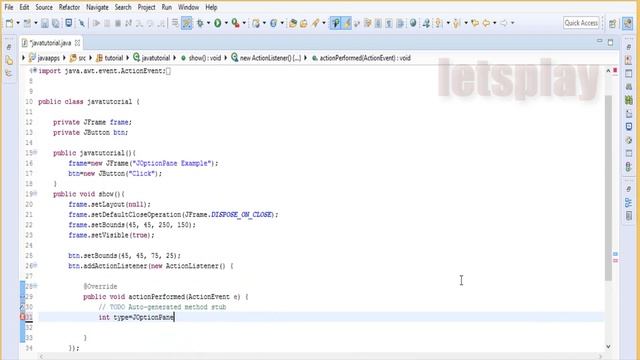Click the Save All toolbar icon
The width and height of the screenshot is (640, 360).
(56, 23)
